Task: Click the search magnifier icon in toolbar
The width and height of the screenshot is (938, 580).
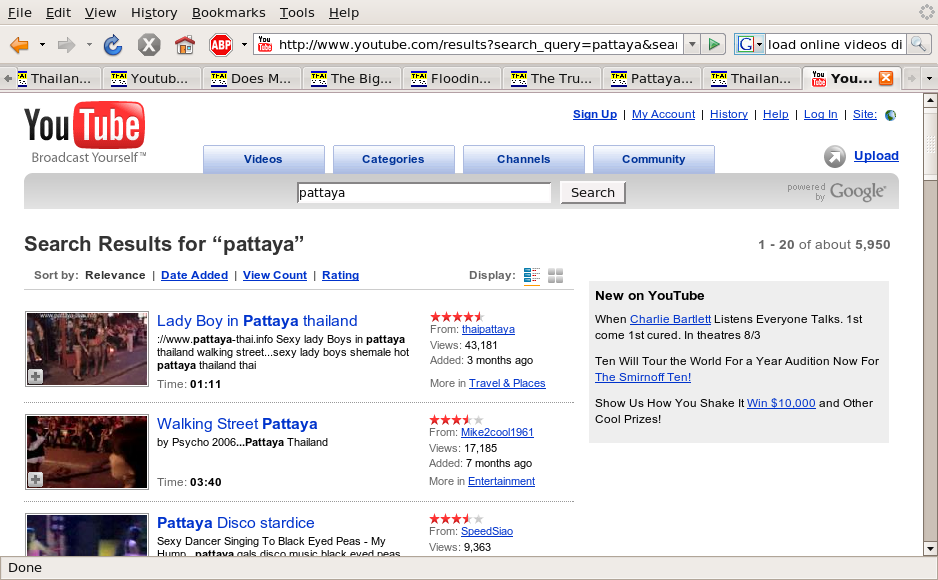Action: 918,44
